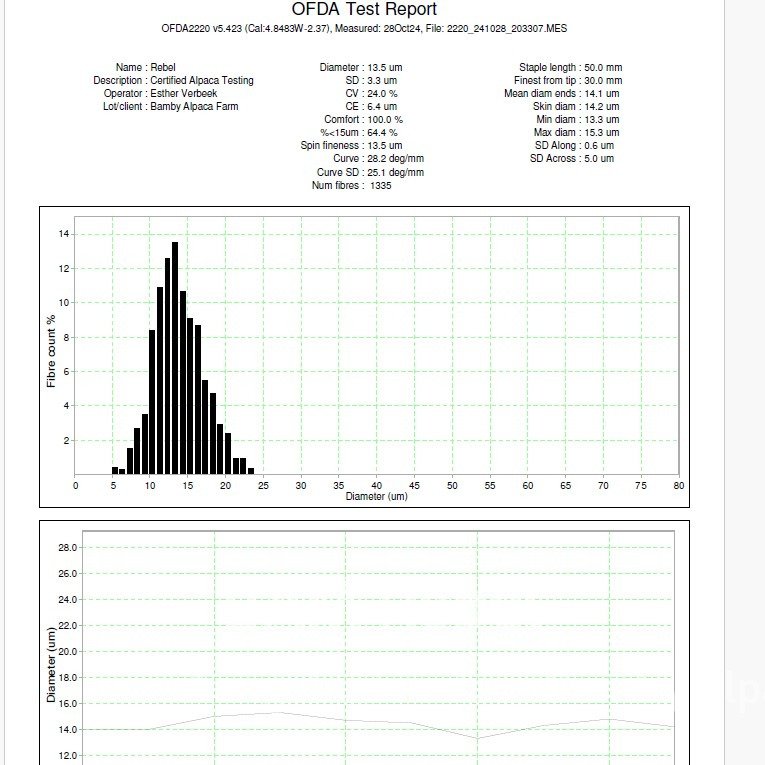Click Staple length 50.0 mm value
Screen dimensions: 765x765
tap(603, 67)
